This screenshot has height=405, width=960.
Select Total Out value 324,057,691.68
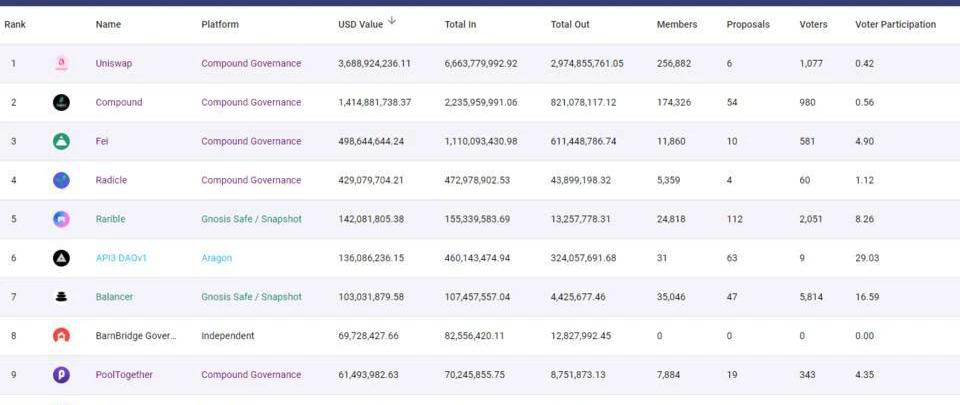tap(583, 258)
